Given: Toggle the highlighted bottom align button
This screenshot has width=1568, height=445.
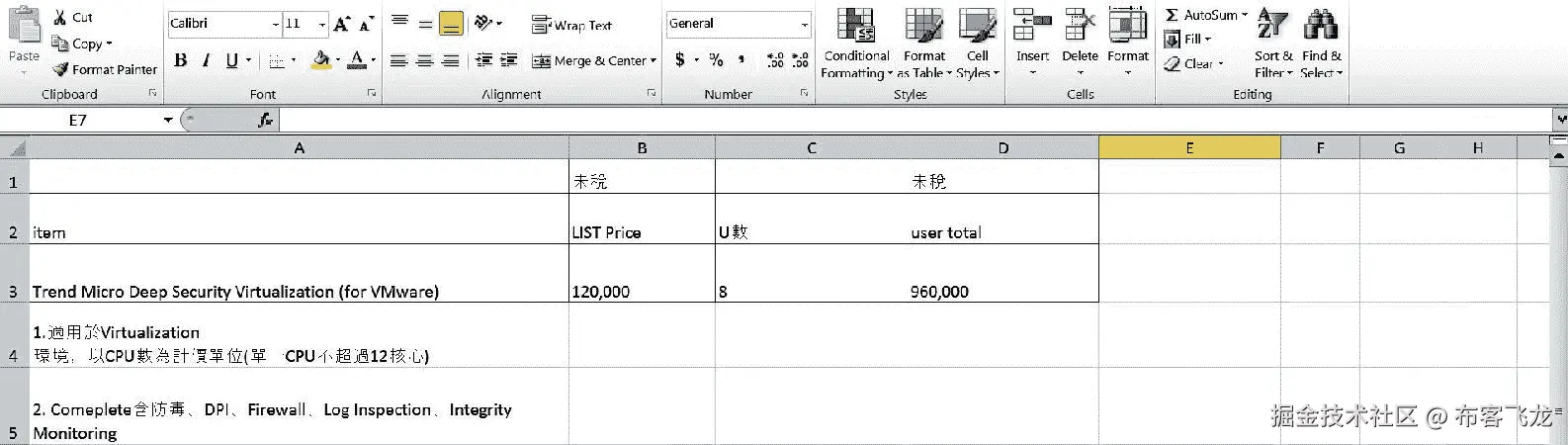Looking at the screenshot, I should 451,24.
